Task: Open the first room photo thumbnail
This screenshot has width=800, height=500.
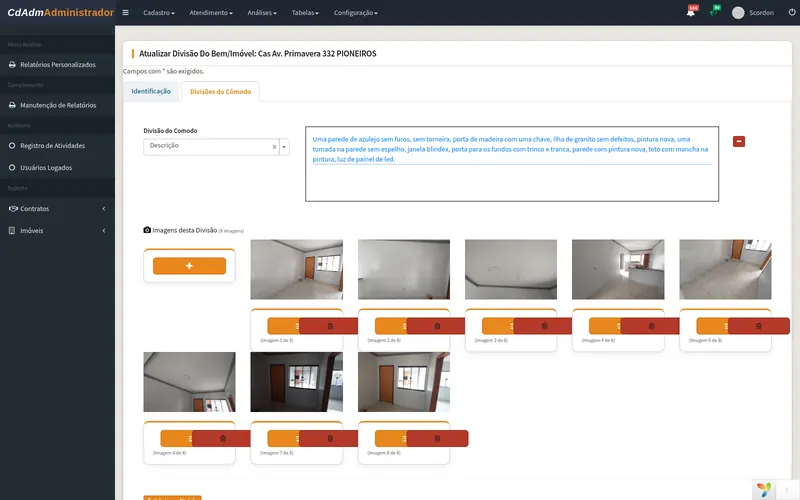Action: pyautogui.click(x=296, y=269)
